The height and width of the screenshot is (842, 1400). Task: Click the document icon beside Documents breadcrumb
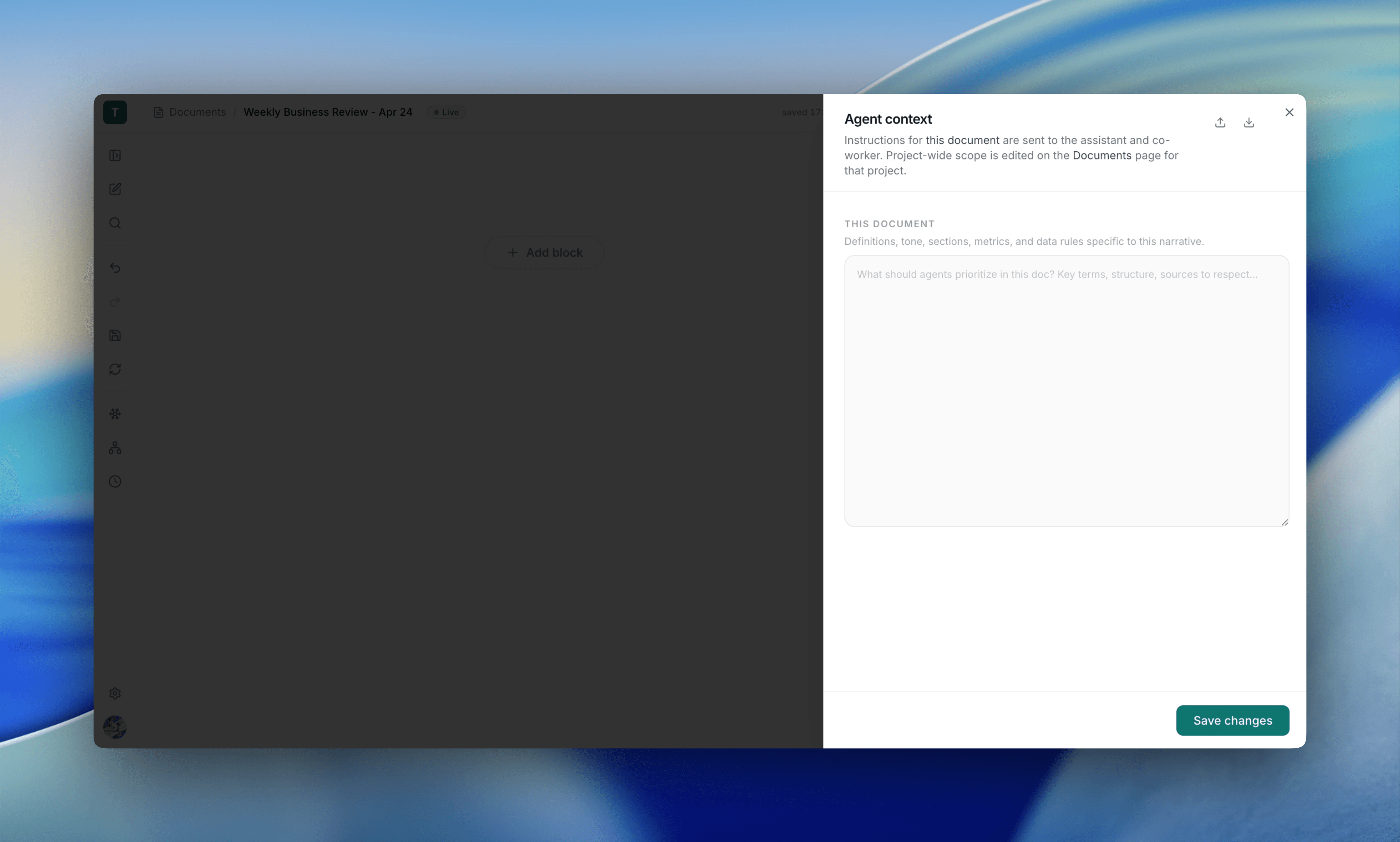tap(158, 112)
